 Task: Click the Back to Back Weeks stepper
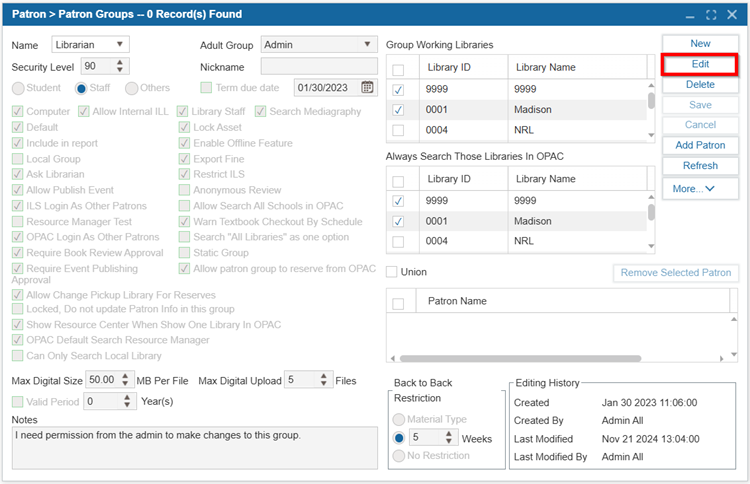[x=449, y=437]
